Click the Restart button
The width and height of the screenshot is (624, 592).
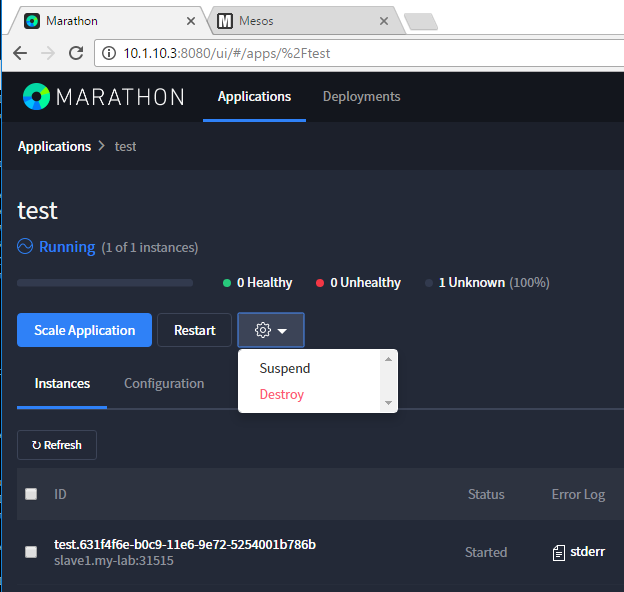pos(195,330)
